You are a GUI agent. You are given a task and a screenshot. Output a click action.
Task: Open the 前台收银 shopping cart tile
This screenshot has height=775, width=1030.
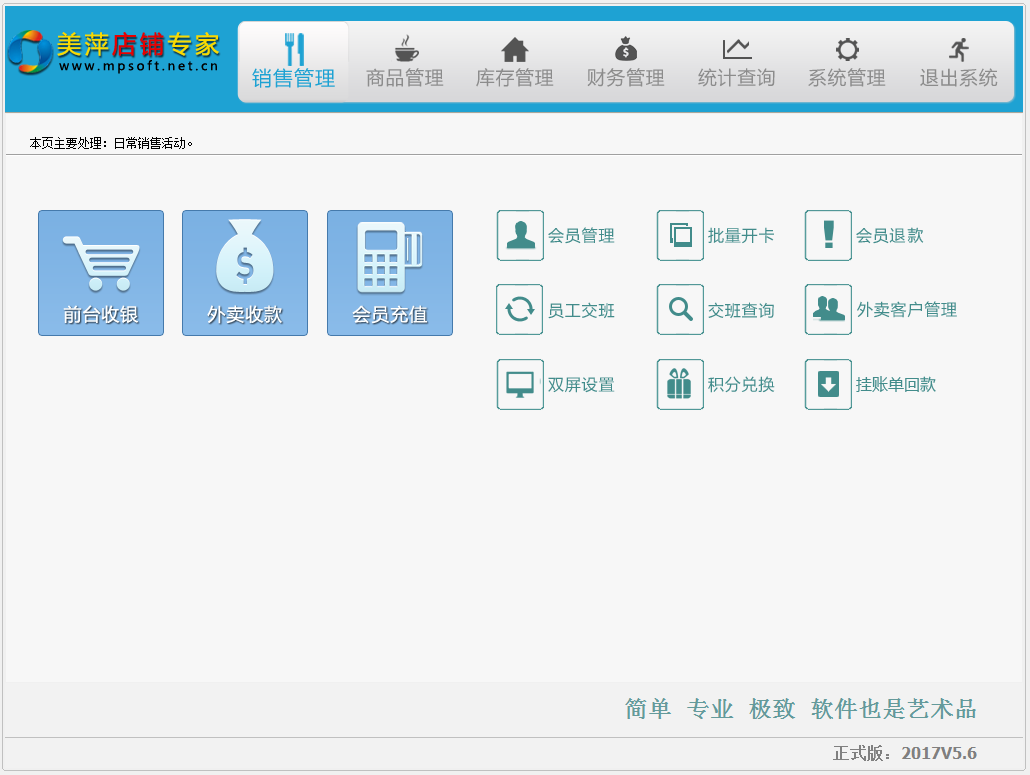(101, 273)
